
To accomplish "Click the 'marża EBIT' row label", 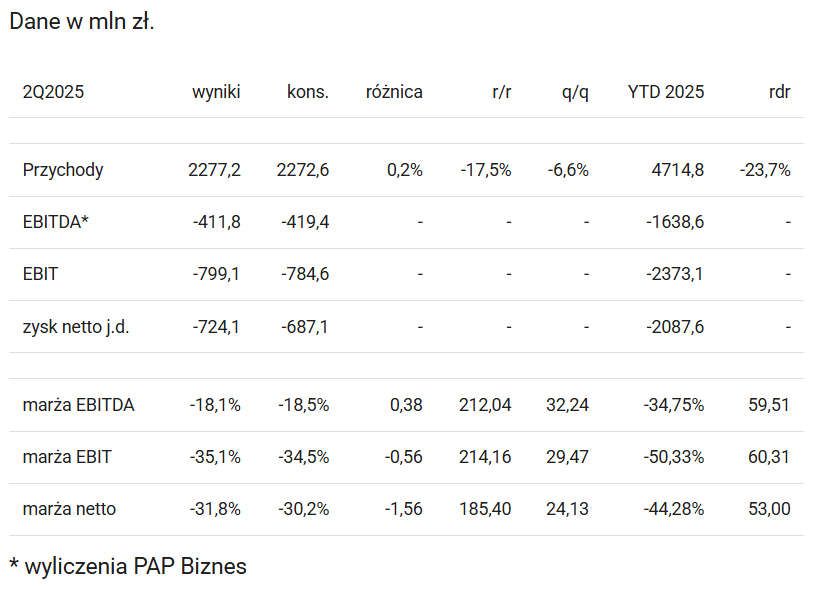I will click(67, 457).
